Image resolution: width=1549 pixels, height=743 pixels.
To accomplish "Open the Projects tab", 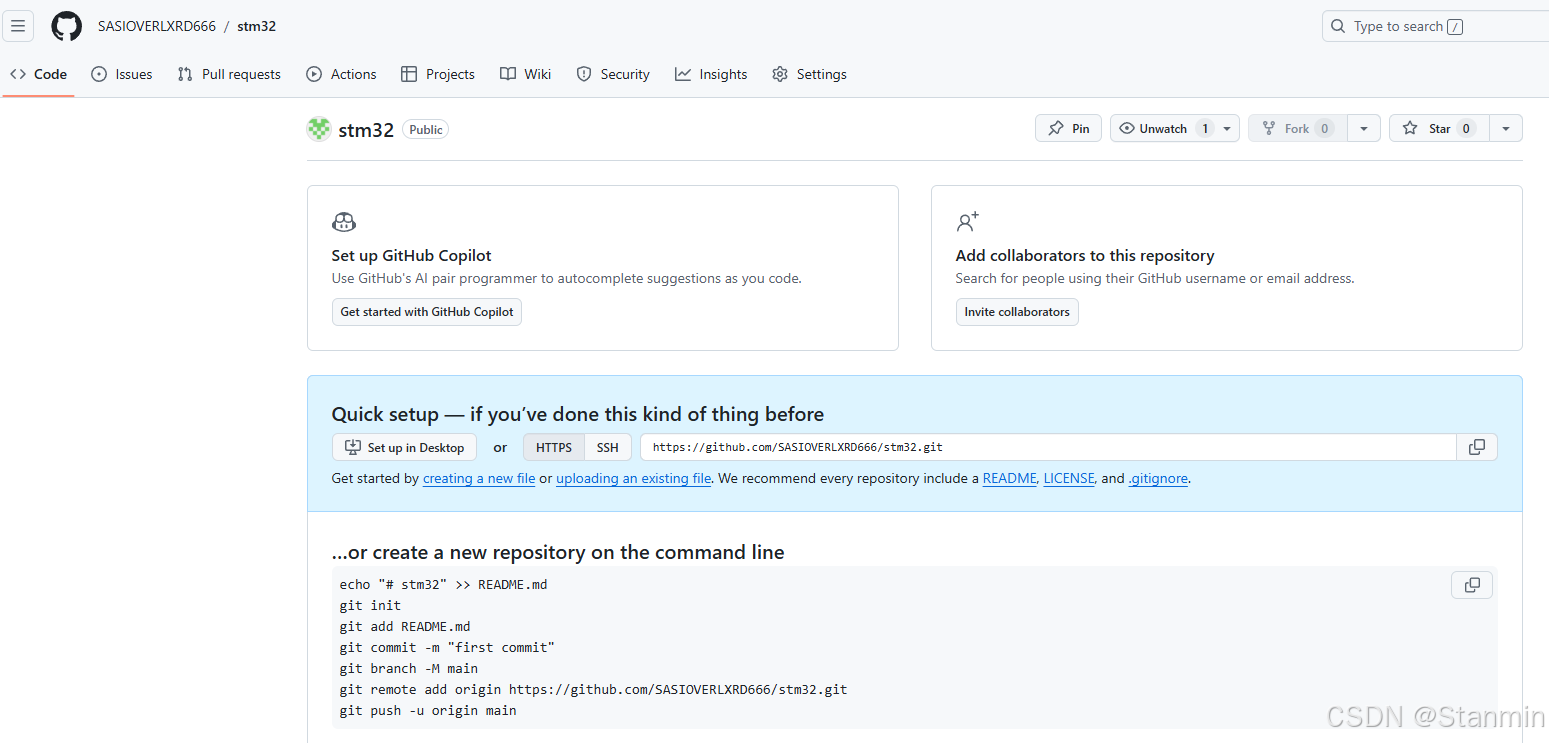I will click(x=438, y=74).
